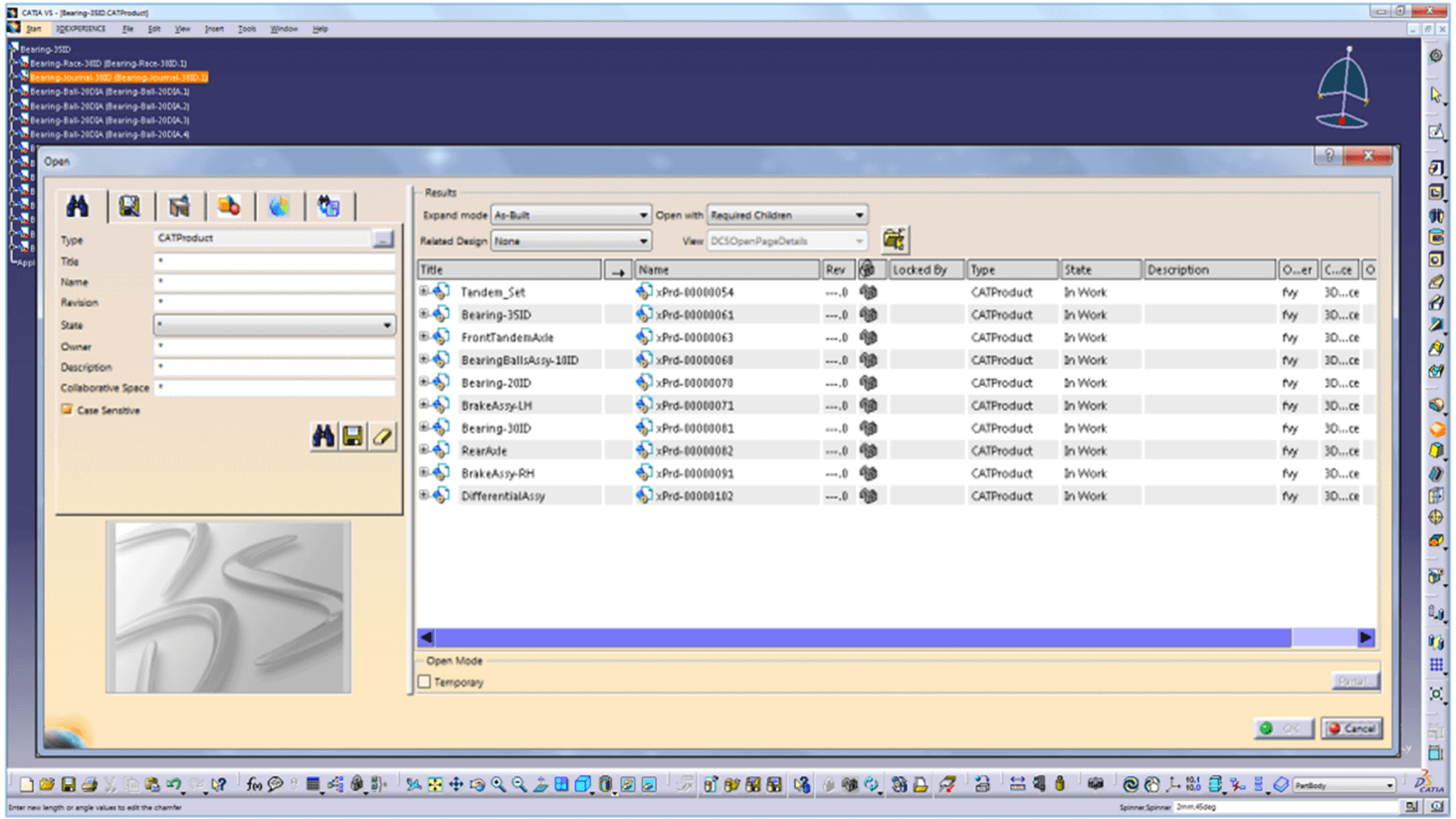
Task: Expand the BrakeAssy-LH row
Action: 424,405
